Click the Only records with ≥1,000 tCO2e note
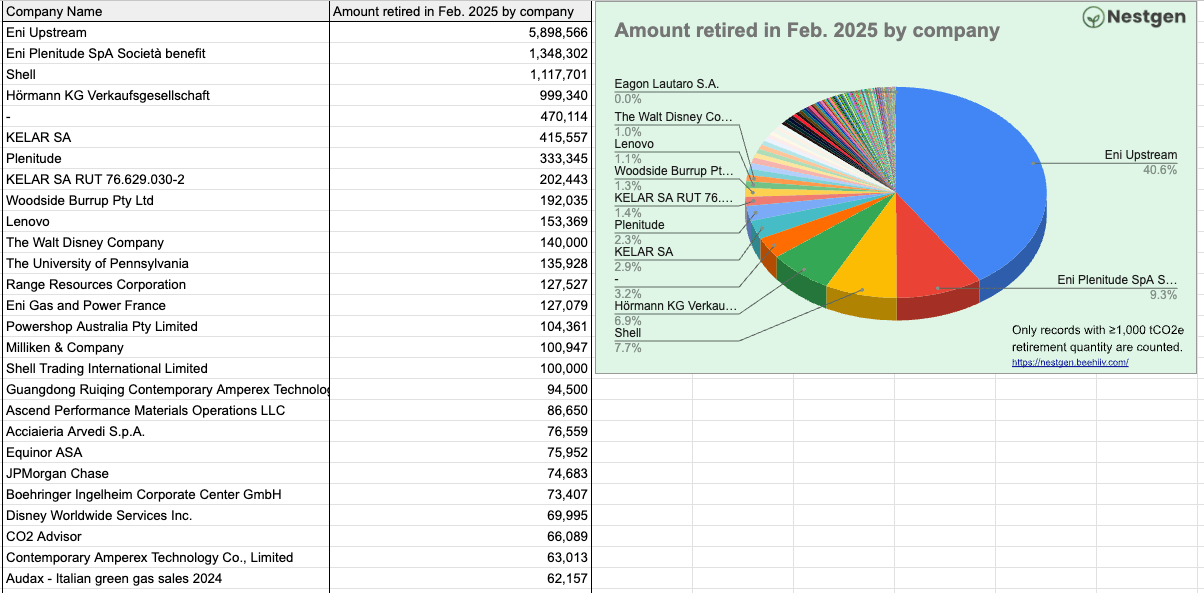This screenshot has height=593, width=1204. [x=1097, y=338]
